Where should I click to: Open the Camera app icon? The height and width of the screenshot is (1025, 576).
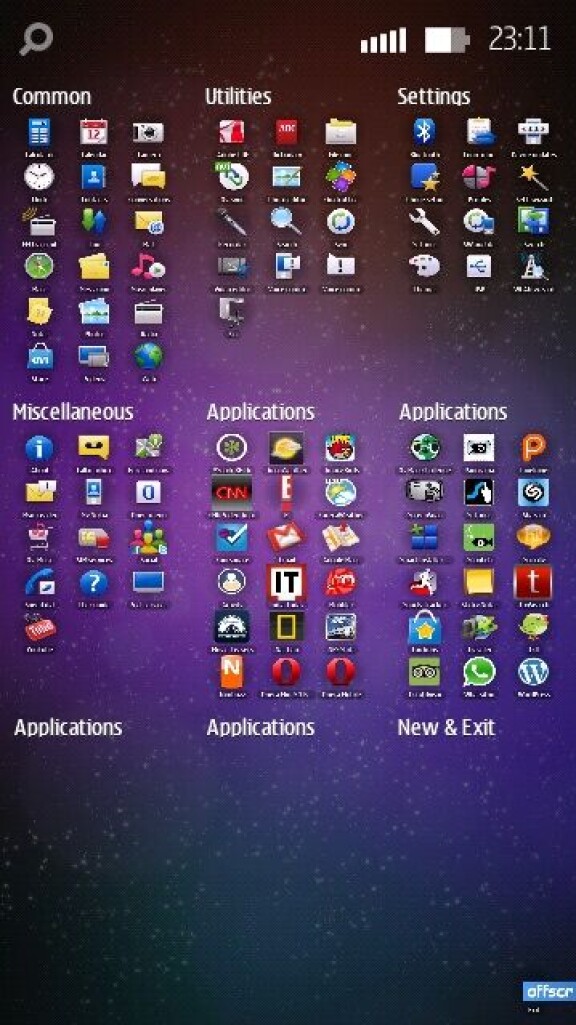pos(148,133)
